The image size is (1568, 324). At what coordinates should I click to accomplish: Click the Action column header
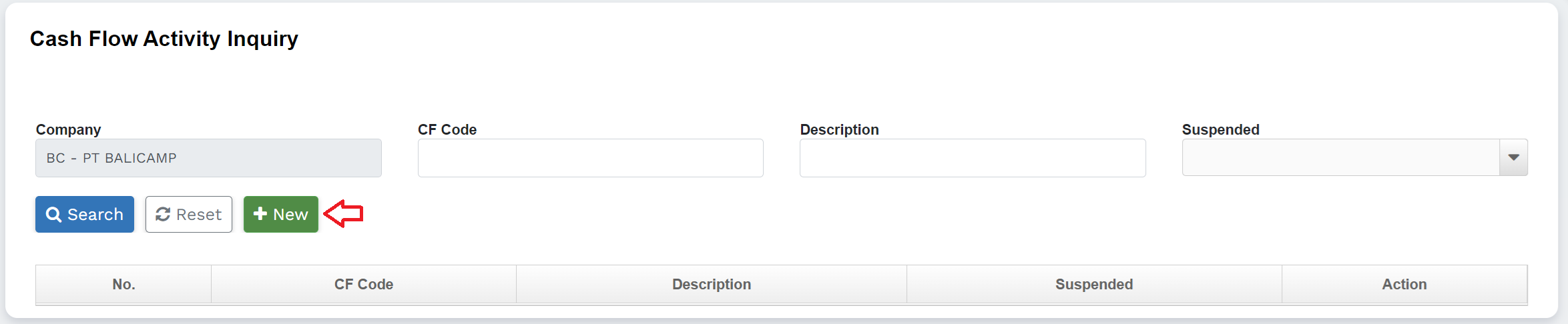pyautogui.click(x=1404, y=285)
